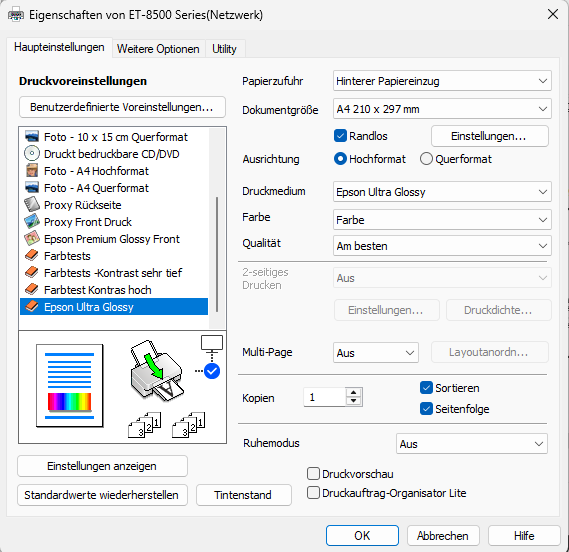Click the Kopien number field
Viewport: 569px width, 552px height.
pos(324,397)
